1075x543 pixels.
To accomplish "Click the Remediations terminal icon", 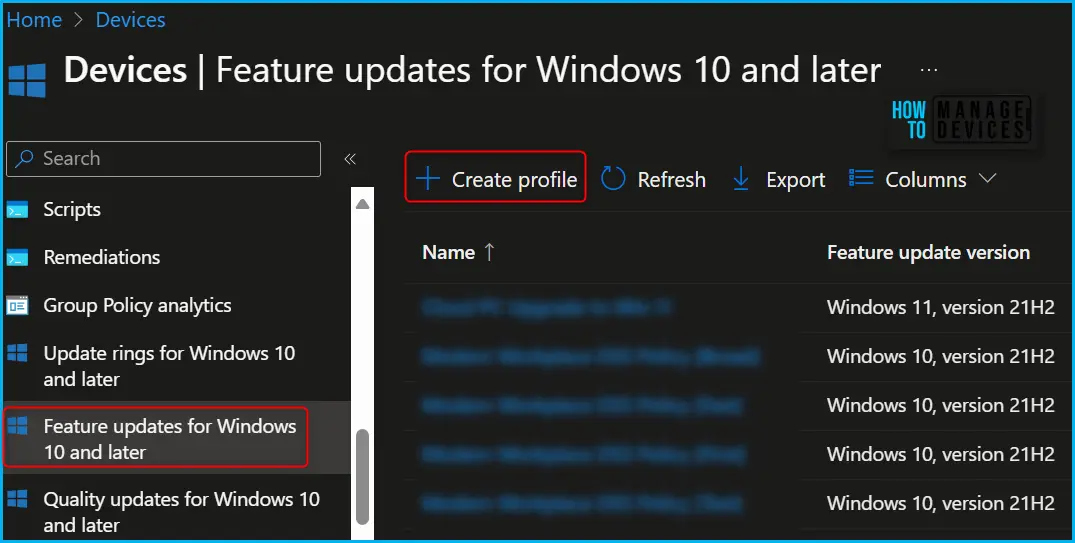I will (17, 258).
